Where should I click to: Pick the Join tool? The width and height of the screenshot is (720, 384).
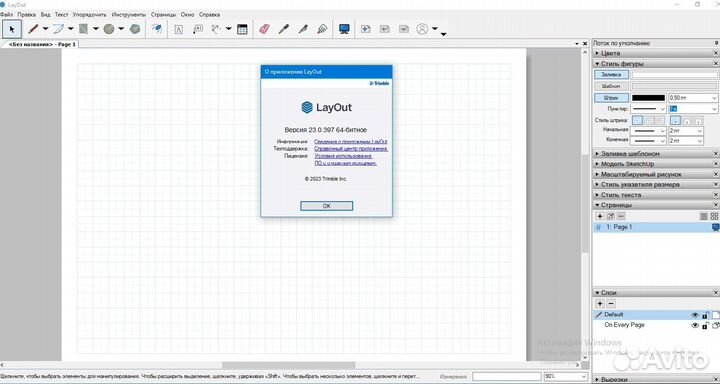click(322, 29)
